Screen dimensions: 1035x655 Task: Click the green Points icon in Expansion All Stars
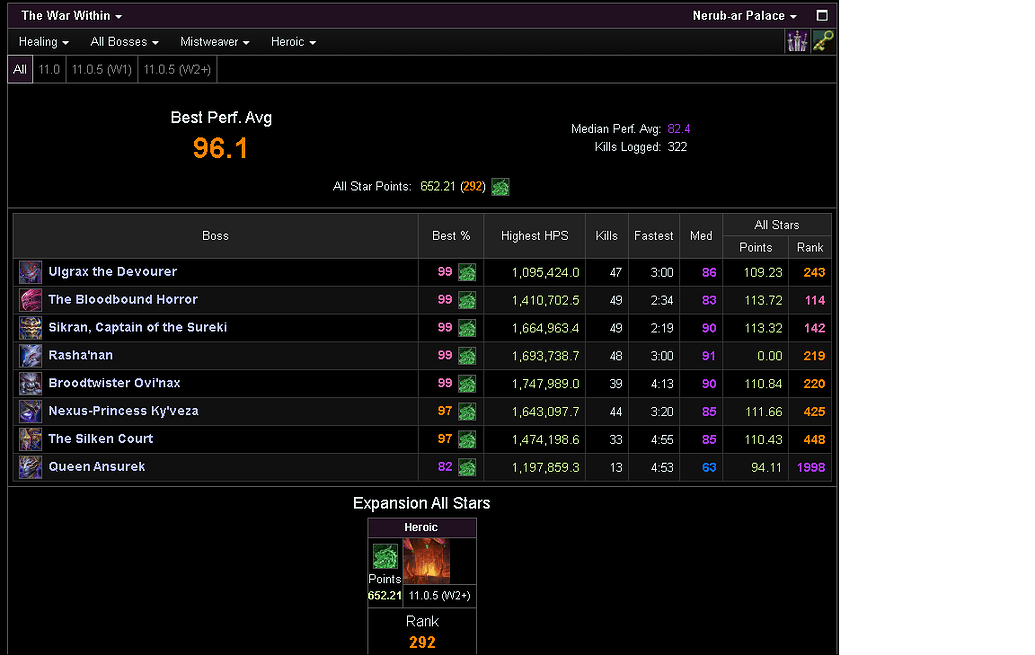[x=385, y=557]
